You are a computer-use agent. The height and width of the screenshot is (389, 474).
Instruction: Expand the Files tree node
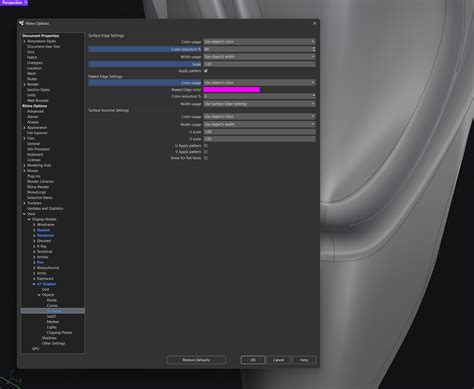pos(24,138)
